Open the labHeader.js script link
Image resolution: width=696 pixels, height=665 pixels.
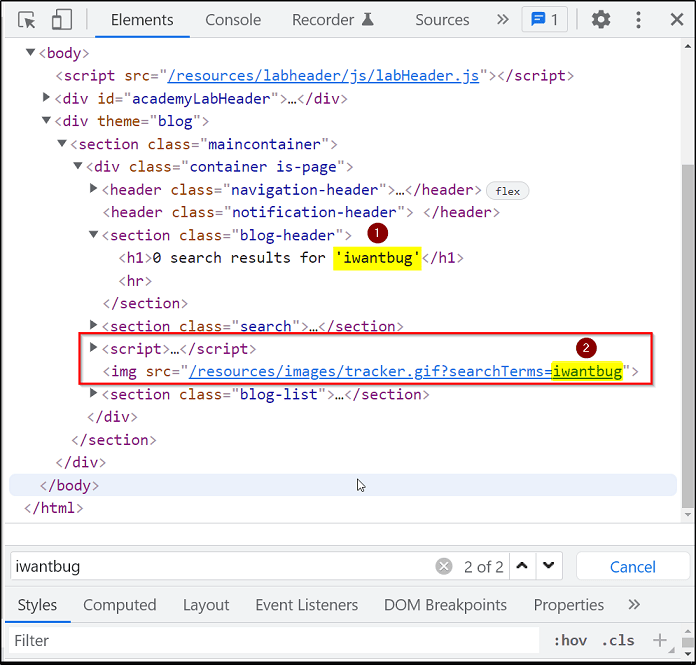[323, 75]
